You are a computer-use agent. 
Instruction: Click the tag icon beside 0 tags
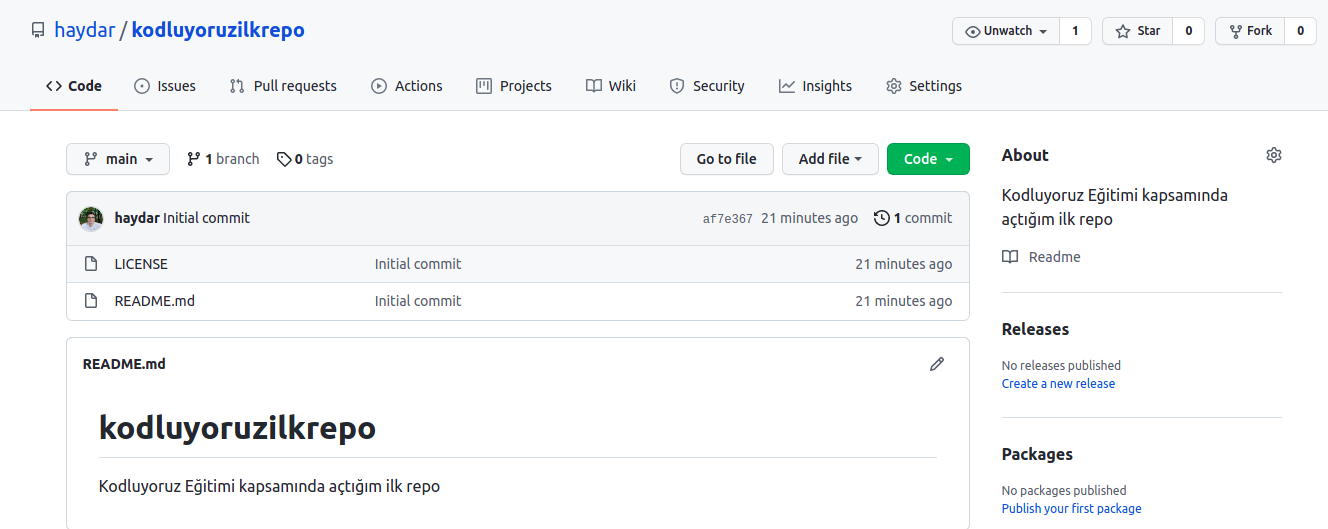284,159
